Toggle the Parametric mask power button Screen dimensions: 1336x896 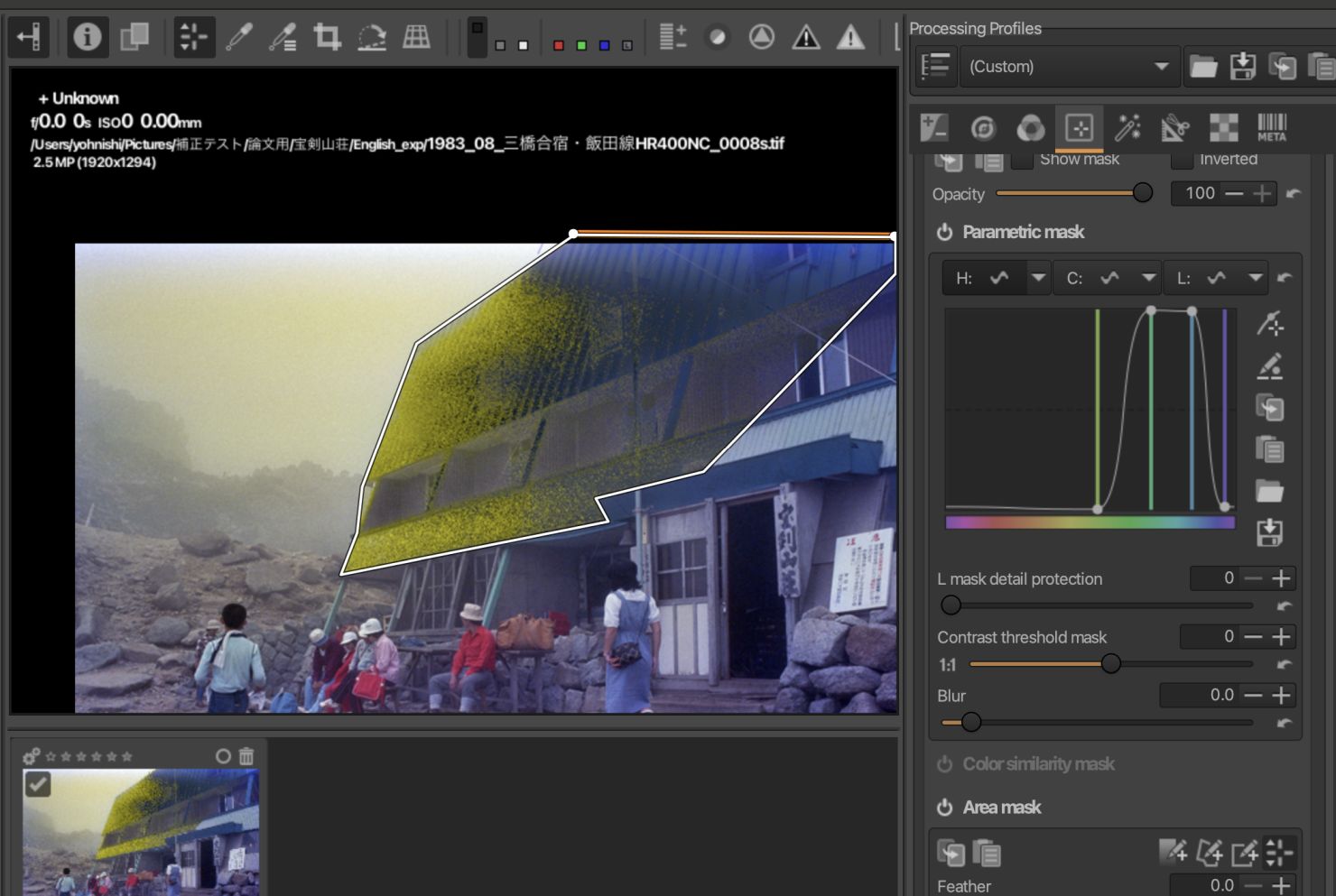944,232
